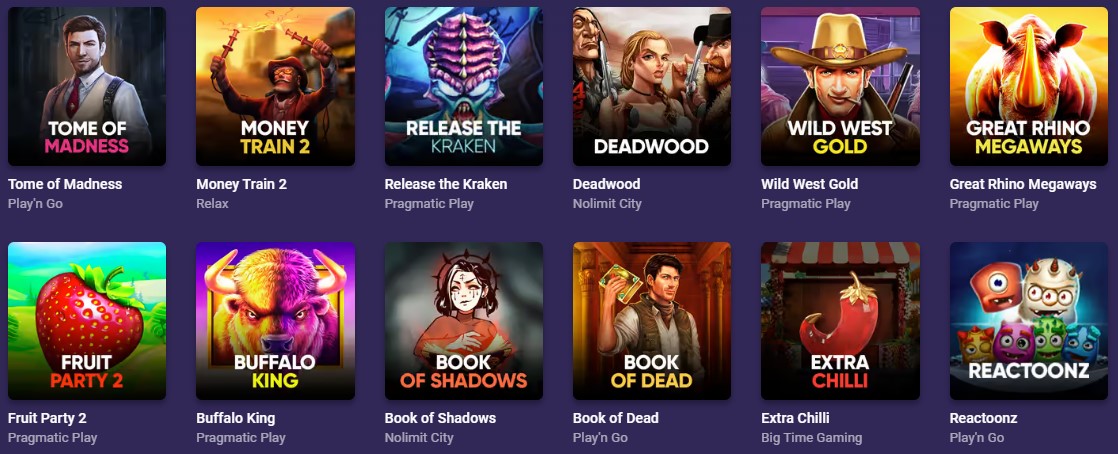Open the Reactoonz monsters game tile

[1029, 321]
